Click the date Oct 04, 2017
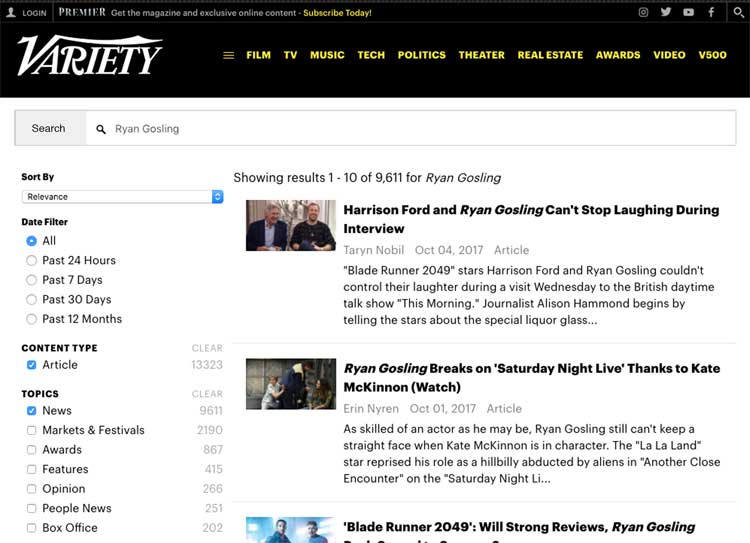The height and width of the screenshot is (543, 750). (449, 250)
